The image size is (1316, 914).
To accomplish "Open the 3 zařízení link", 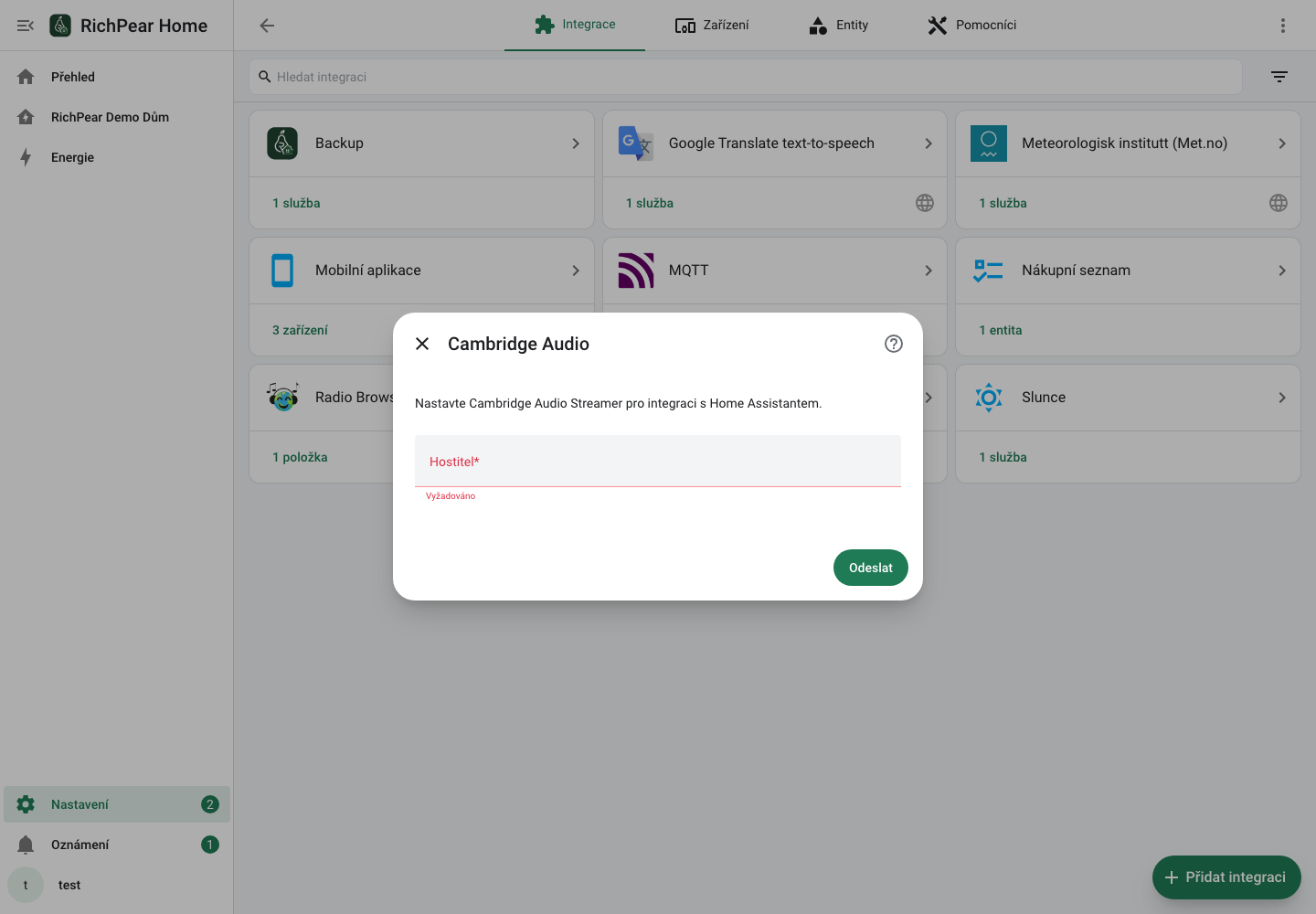I will tap(300, 330).
